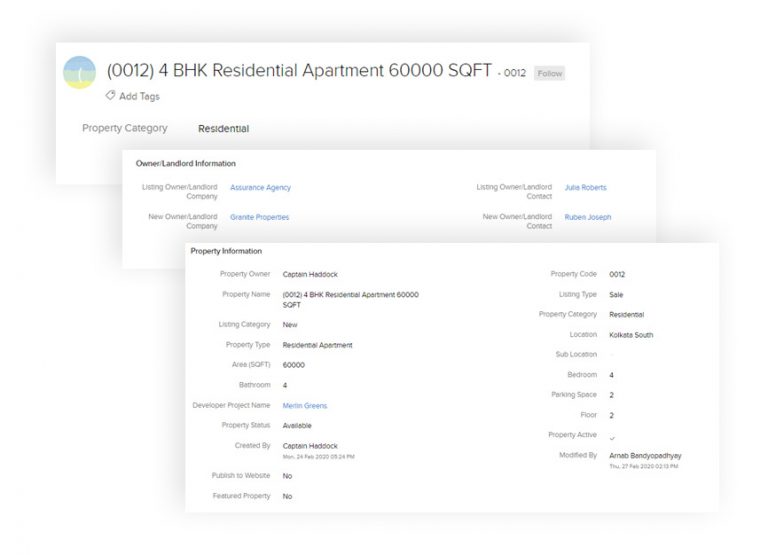Click the Property Information section header
Screen dimensions: 768x555
tap(226, 251)
